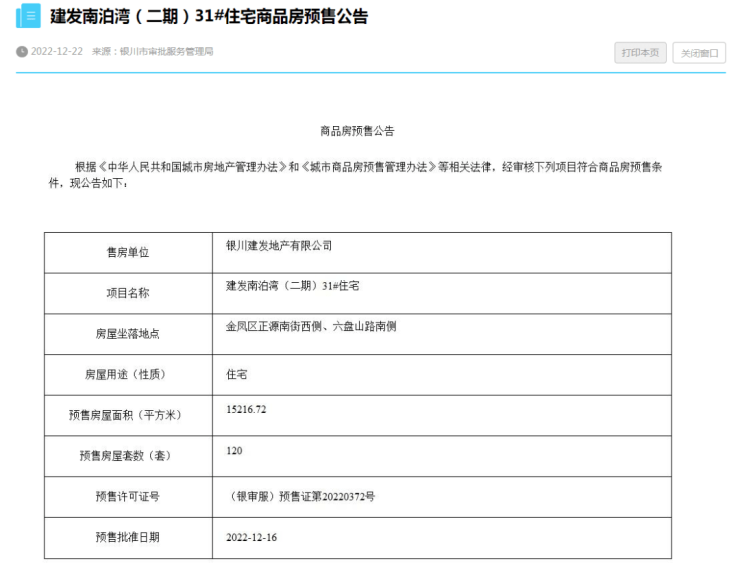Image resolution: width=740 pixels, height=565 pixels.
Task: Click the value 建发南泊湾（二期）31#住宅
Action: pyautogui.click(x=293, y=286)
